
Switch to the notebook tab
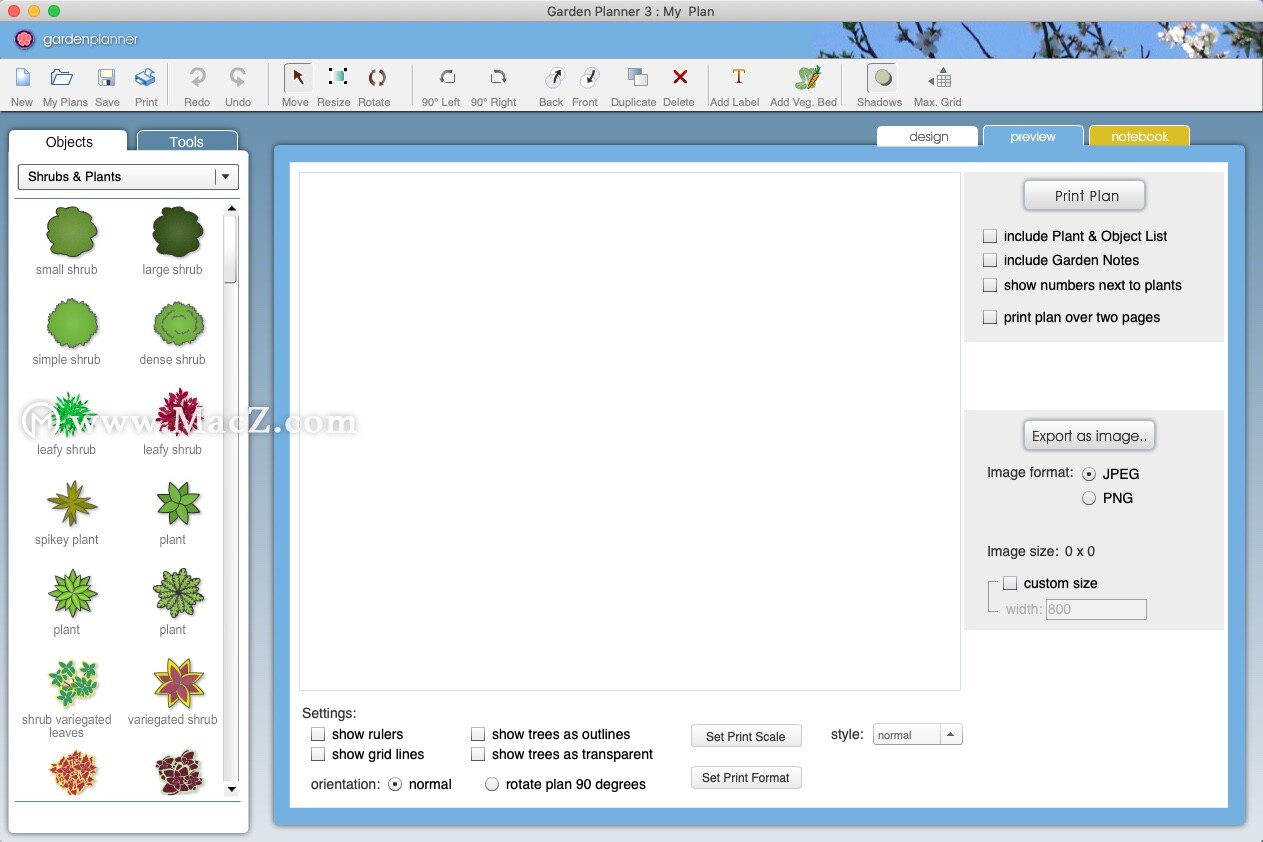[x=1139, y=135]
